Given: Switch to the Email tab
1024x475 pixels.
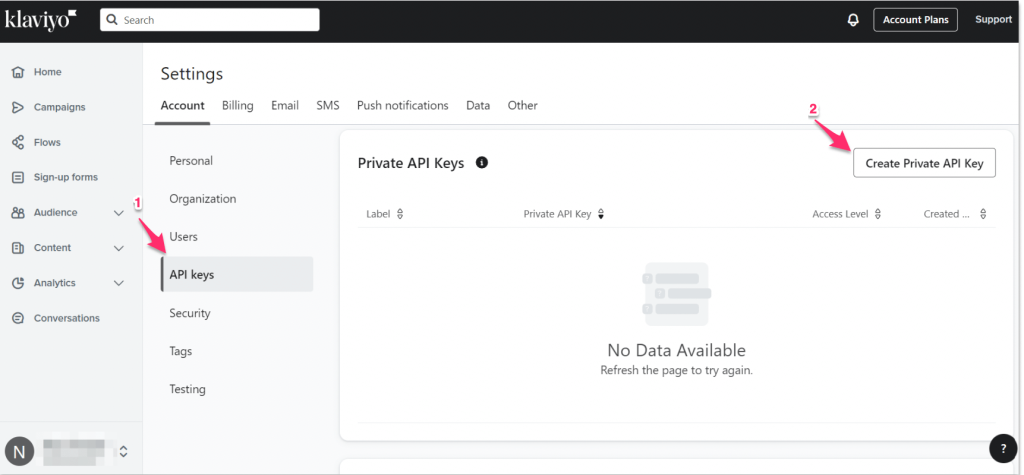Looking at the screenshot, I should pyautogui.click(x=285, y=105).
